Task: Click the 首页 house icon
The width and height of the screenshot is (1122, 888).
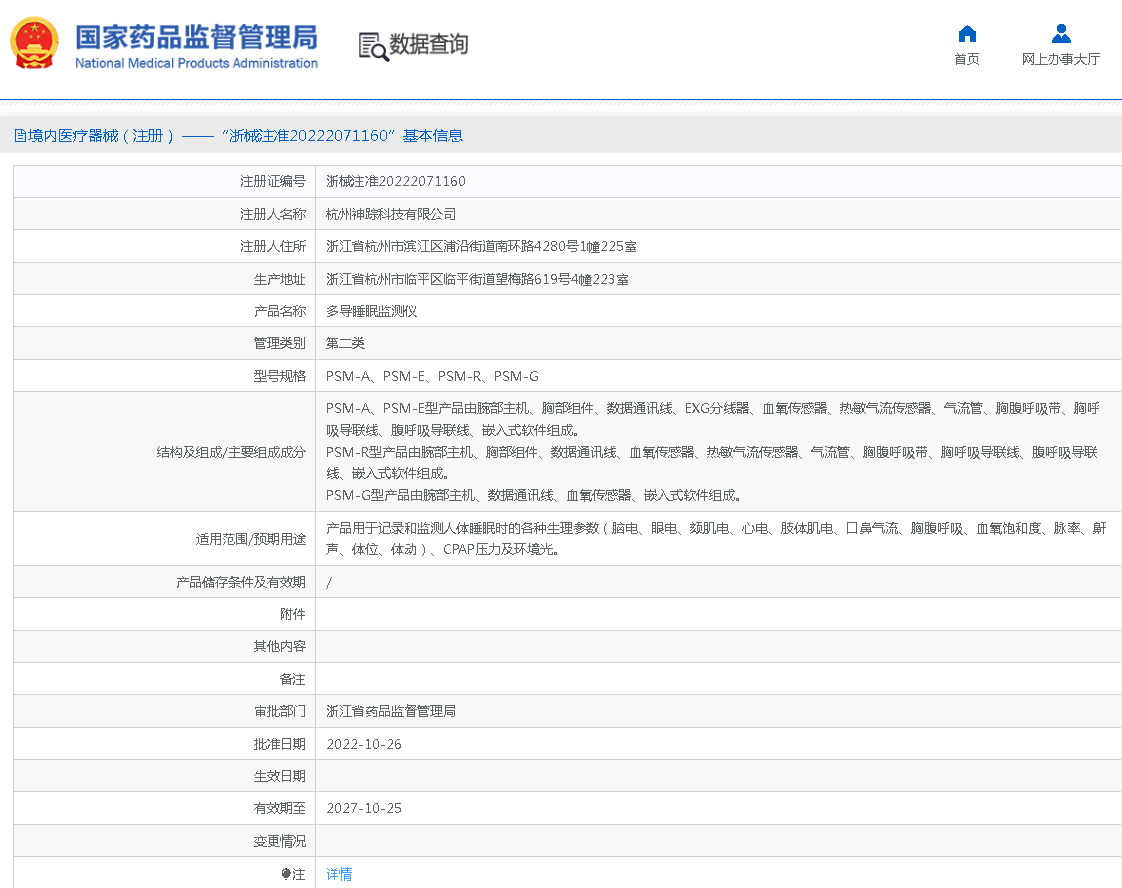Action: tap(966, 34)
